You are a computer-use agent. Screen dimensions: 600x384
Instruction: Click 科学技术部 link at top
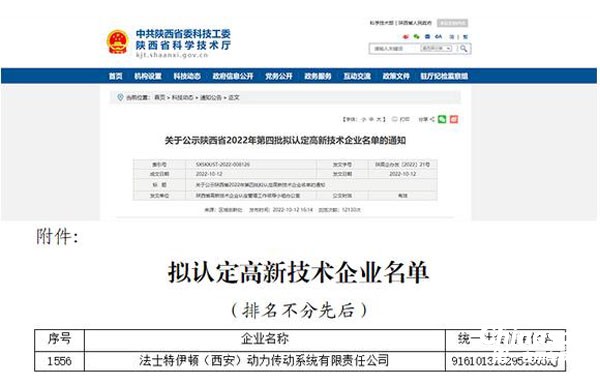pyautogui.click(x=381, y=23)
